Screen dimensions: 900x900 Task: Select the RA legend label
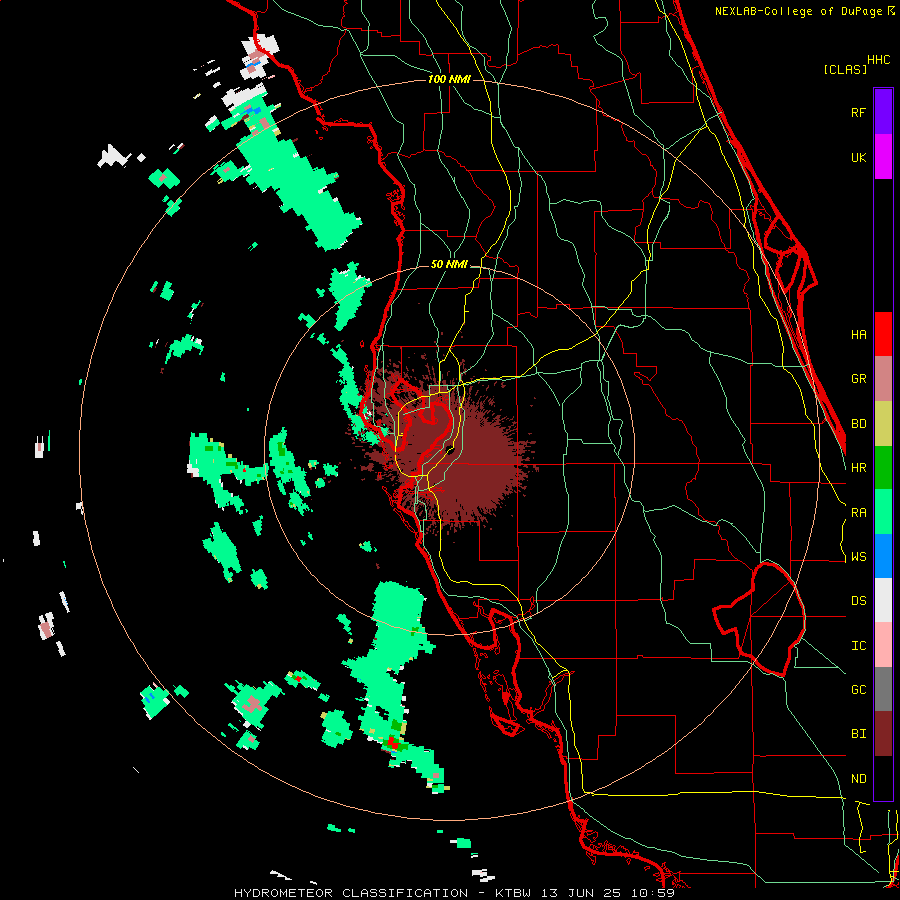point(858,513)
